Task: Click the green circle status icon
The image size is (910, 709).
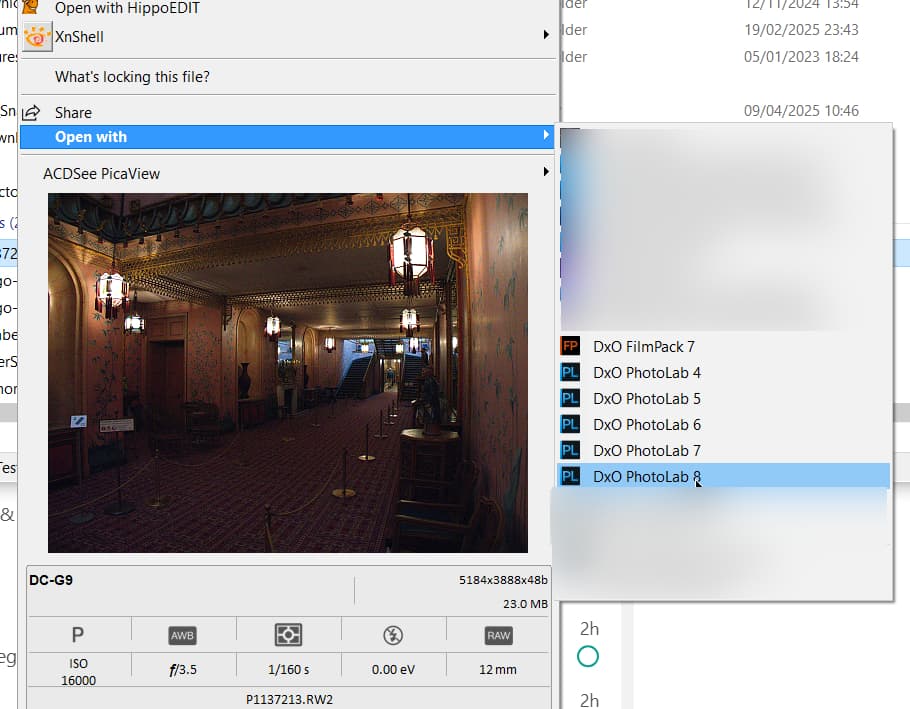Action: [588, 657]
